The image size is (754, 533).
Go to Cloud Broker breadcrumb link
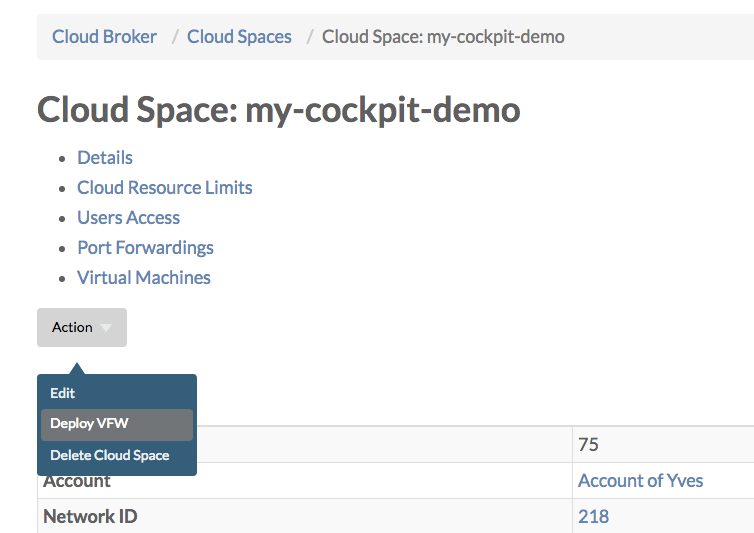pyautogui.click(x=104, y=37)
